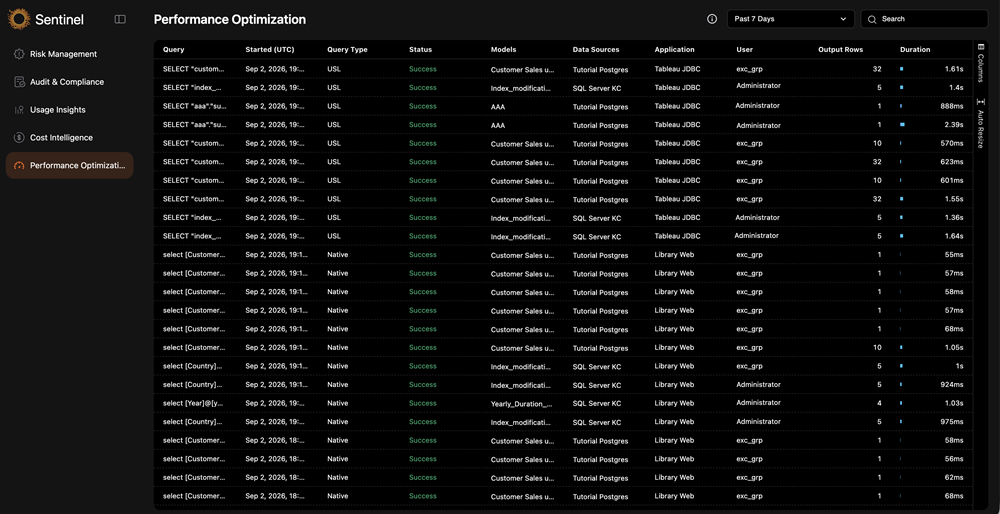Click the Performance Optimization gauge icon
This screenshot has width=1000, height=514.
(x=18, y=166)
